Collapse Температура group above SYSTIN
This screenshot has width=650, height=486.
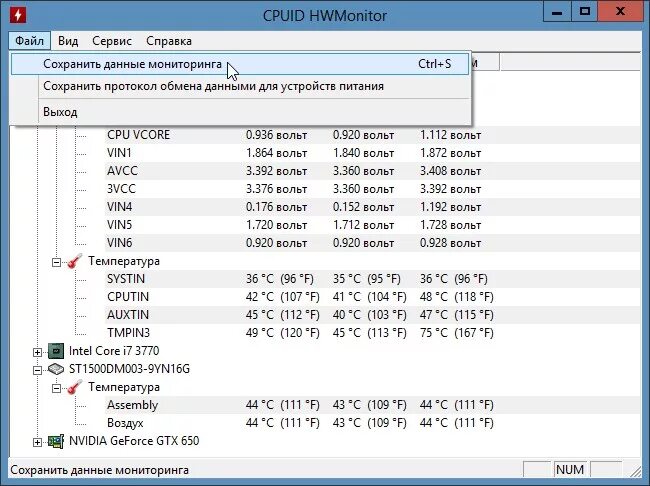[x=56, y=262]
